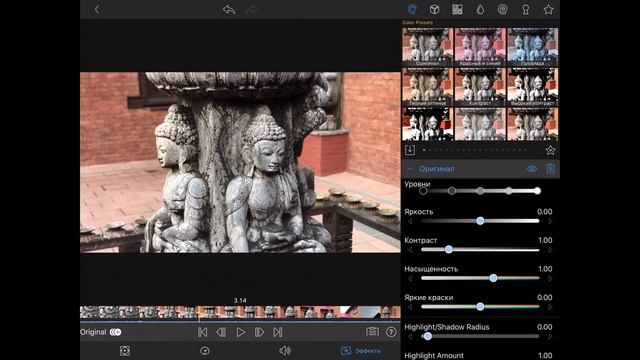Save the current settings as preset

pyautogui.click(x=410, y=150)
